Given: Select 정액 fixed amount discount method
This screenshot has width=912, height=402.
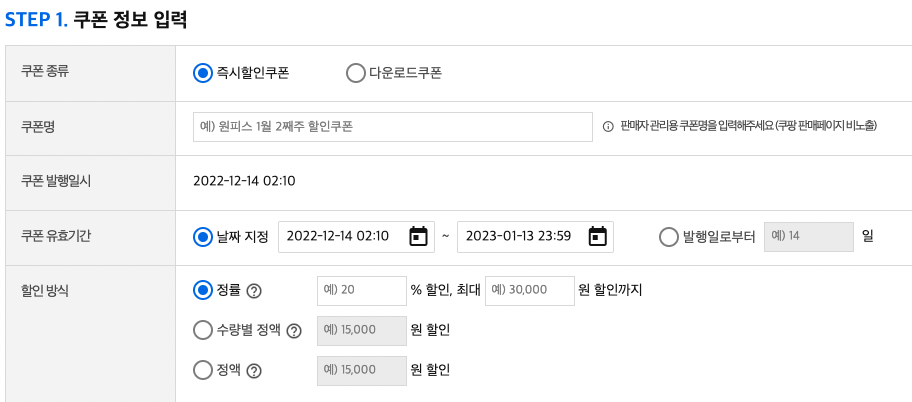Looking at the screenshot, I should [x=203, y=370].
